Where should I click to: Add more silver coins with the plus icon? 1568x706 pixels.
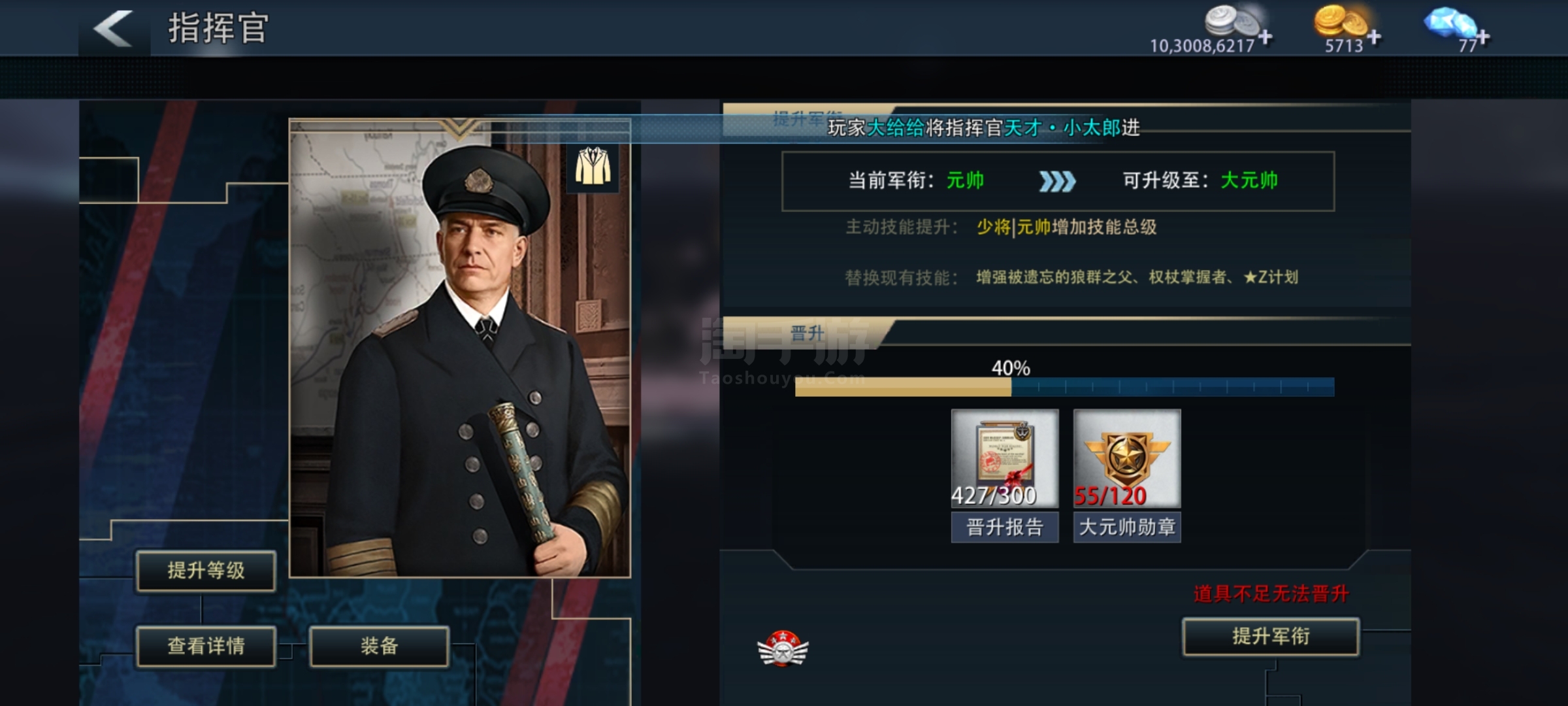(1266, 37)
